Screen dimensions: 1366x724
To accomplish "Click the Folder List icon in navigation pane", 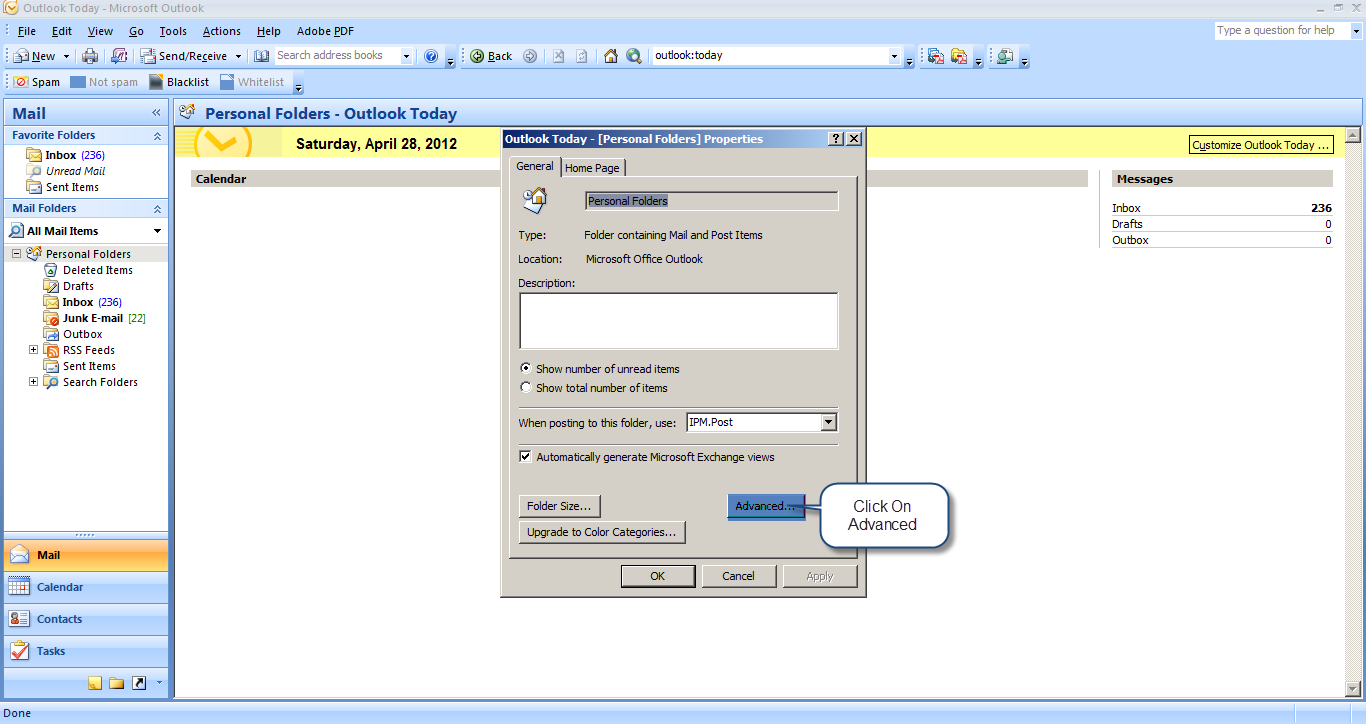I will (x=117, y=683).
